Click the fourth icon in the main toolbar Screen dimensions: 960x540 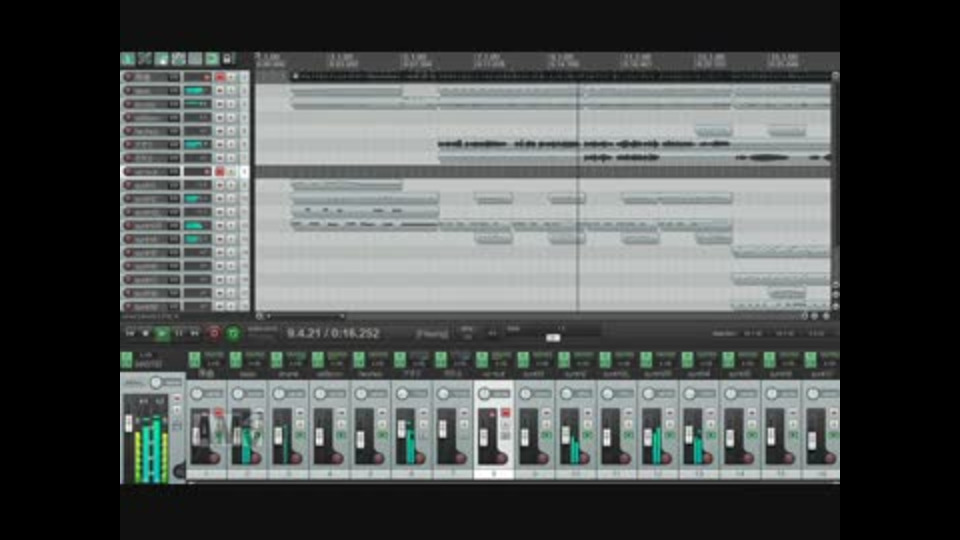(x=178, y=59)
